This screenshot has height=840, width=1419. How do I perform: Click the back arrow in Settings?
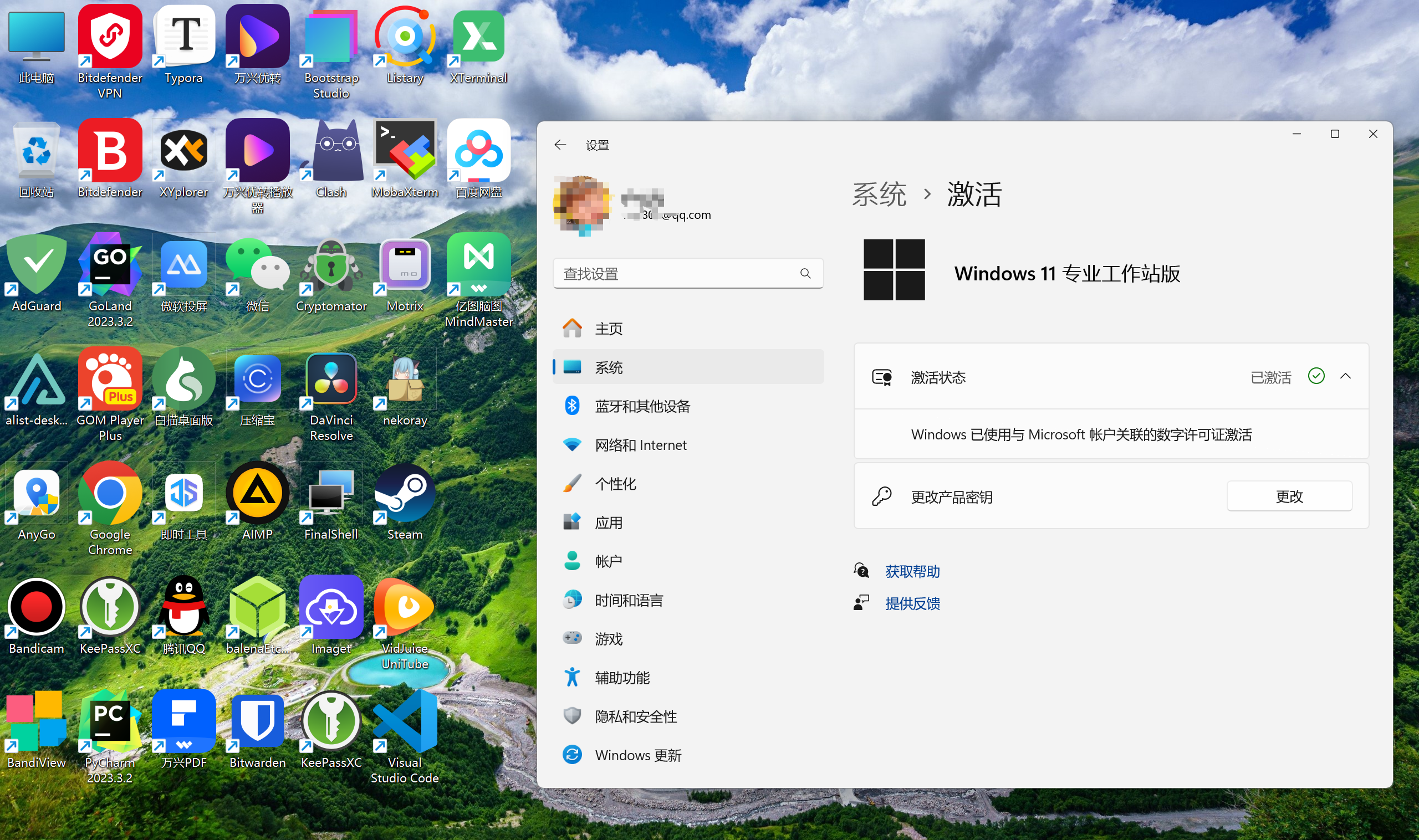(x=560, y=145)
